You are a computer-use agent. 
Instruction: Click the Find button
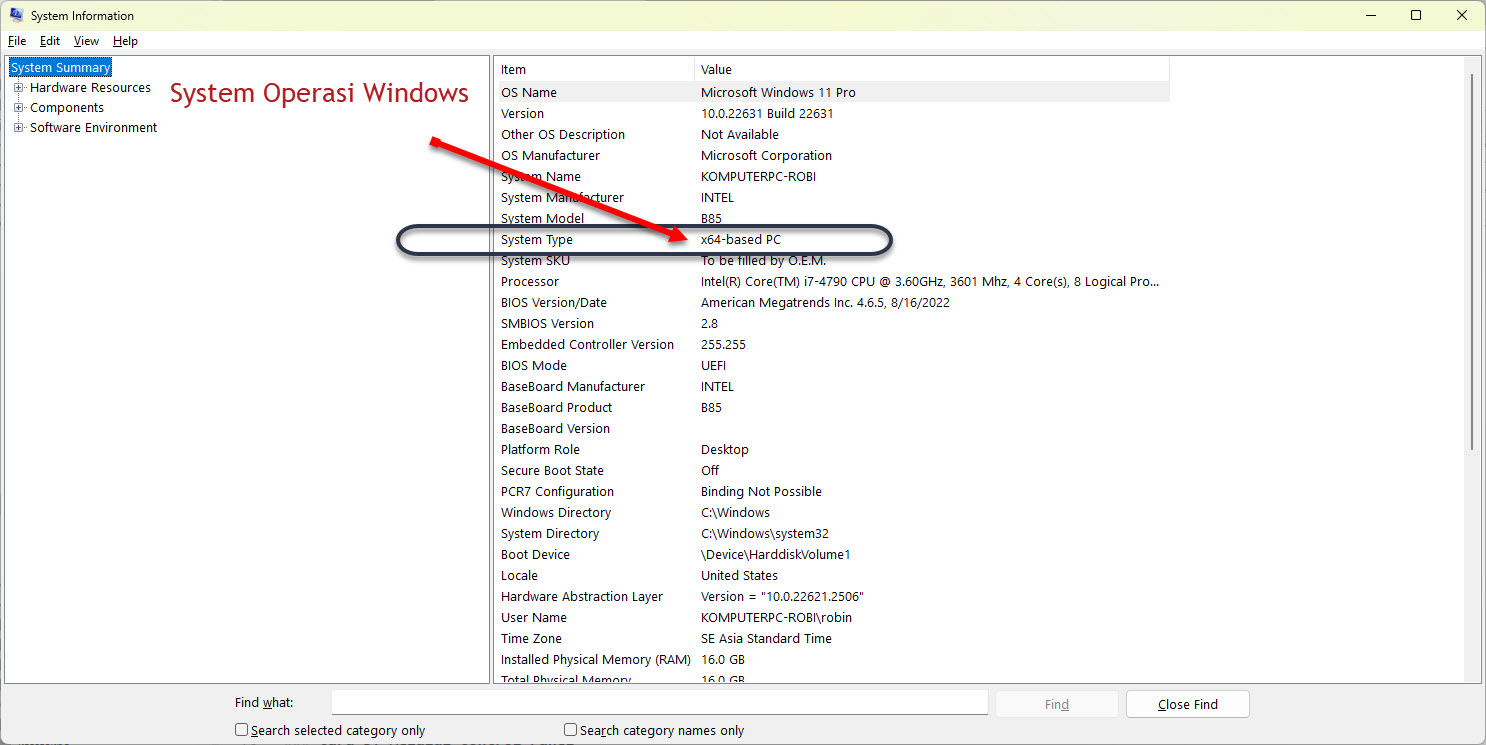[x=1056, y=703]
